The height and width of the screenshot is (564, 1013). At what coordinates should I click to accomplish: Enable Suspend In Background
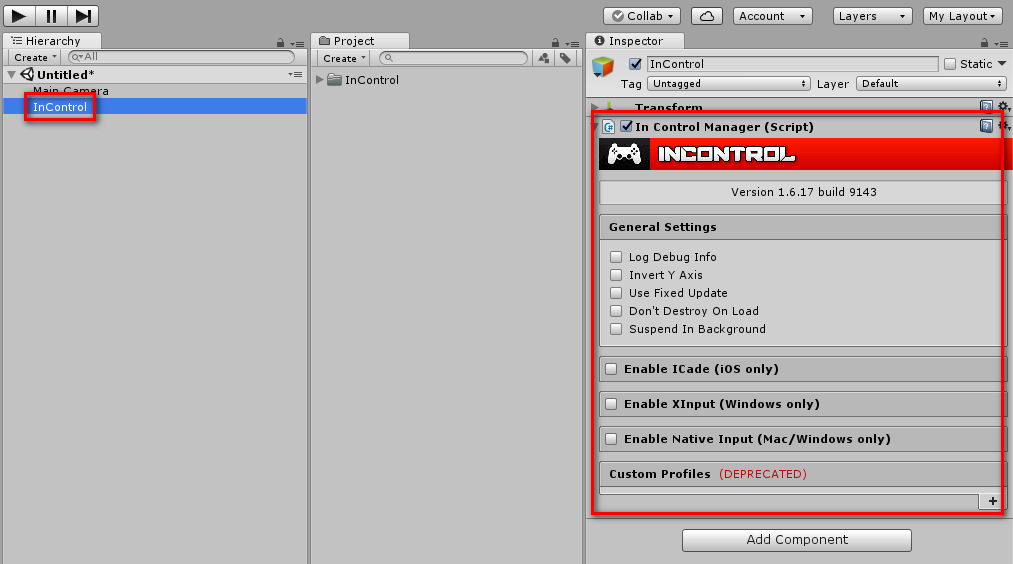[x=616, y=329]
